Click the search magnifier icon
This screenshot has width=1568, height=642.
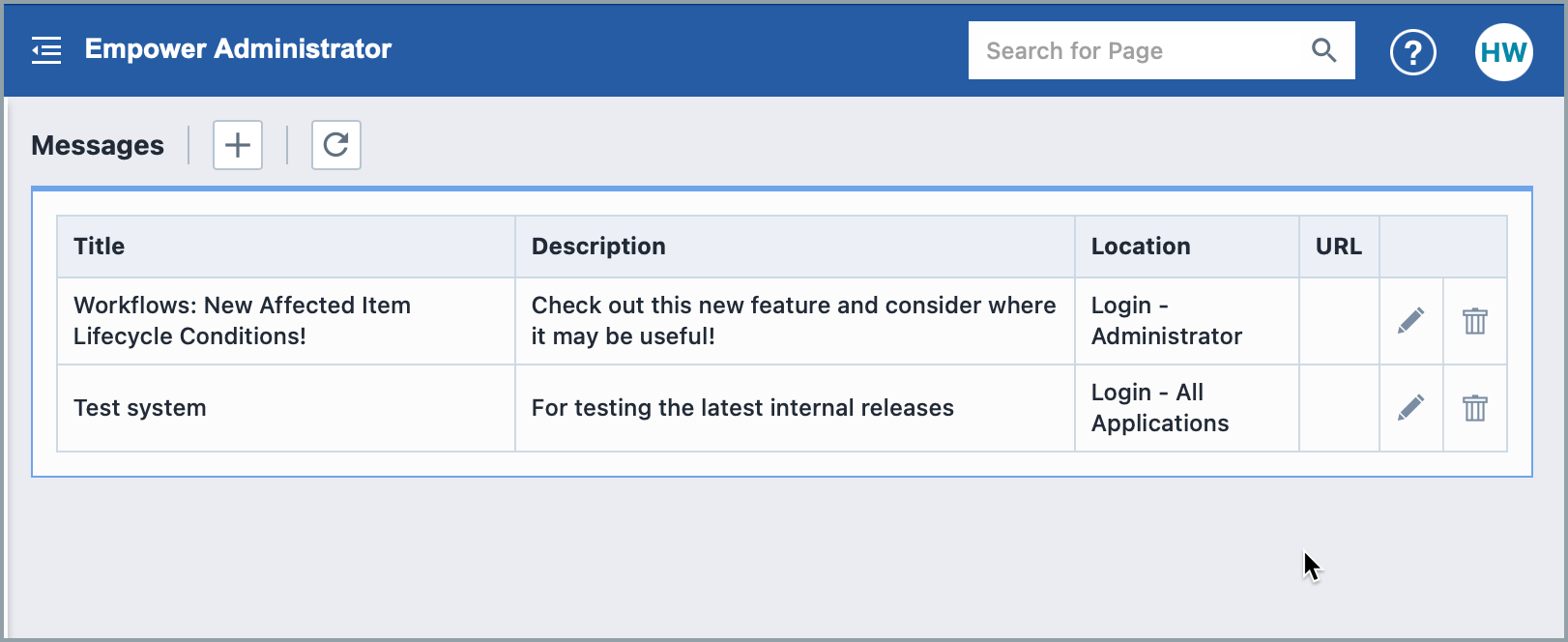click(1323, 50)
